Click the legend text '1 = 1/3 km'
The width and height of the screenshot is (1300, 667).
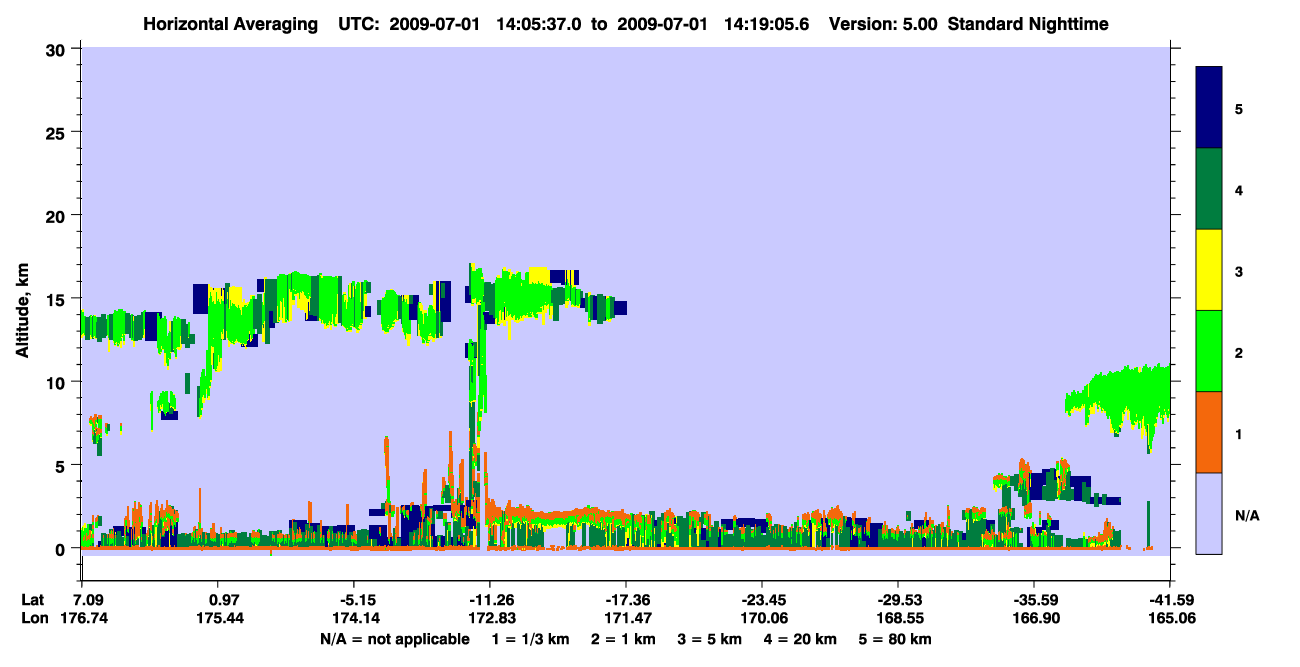point(530,638)
